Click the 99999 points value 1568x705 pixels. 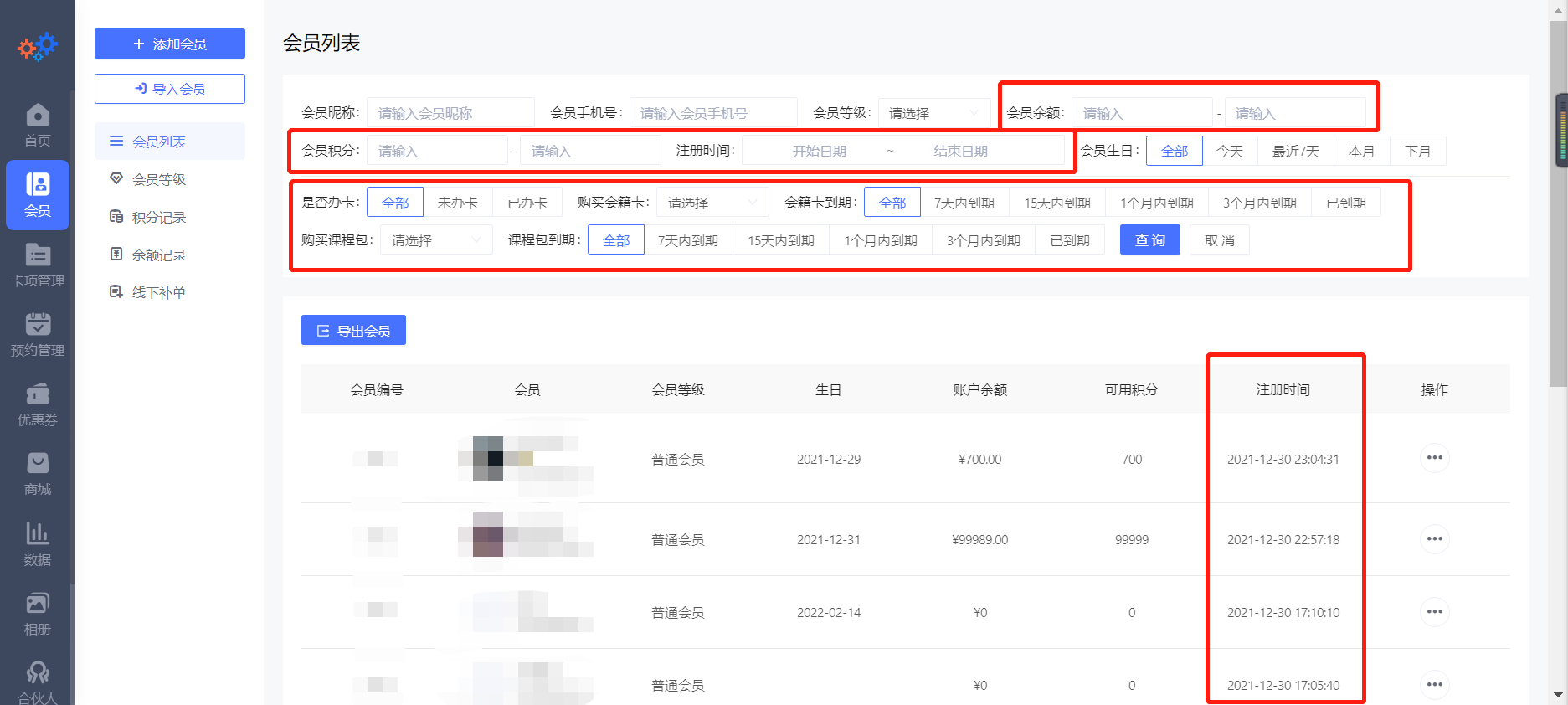click(1132, 539)
